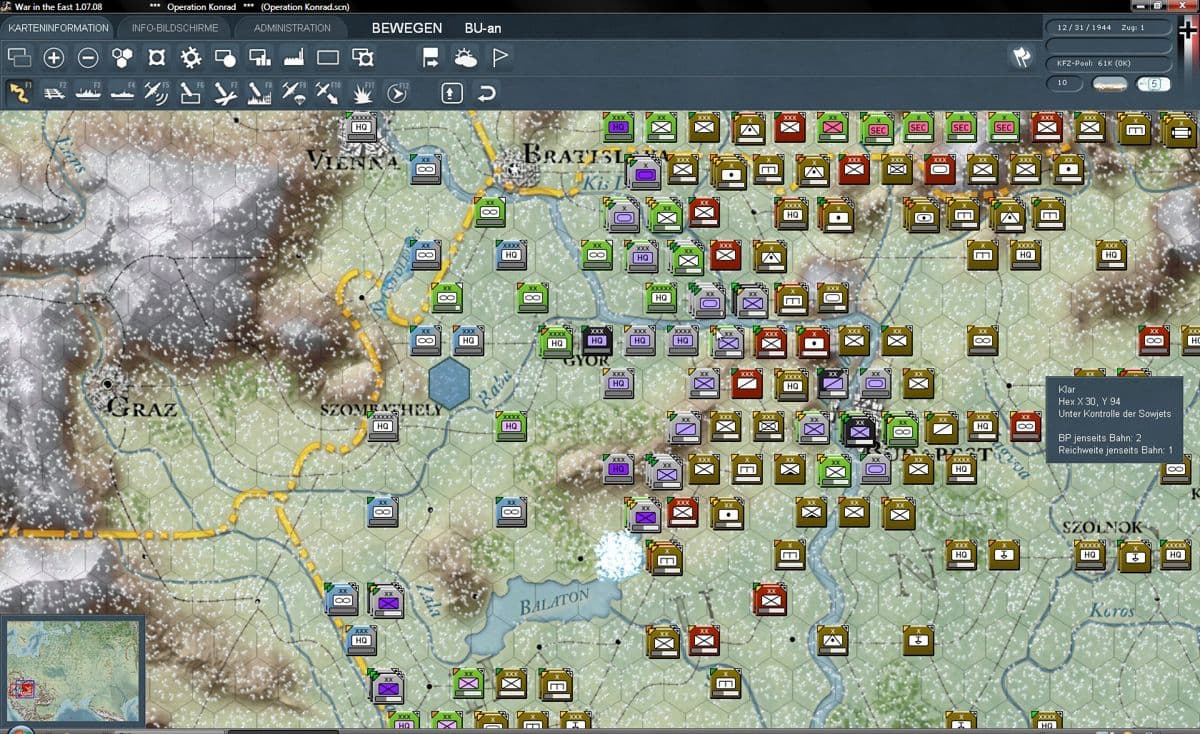Click the gear-shaped map toggle icon
Image resolution: width=1200 pixels, height=734 pixels.
click(190, 59)
